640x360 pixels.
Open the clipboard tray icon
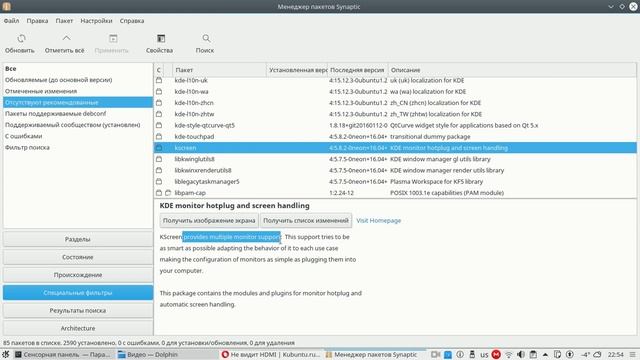[533, 354]
